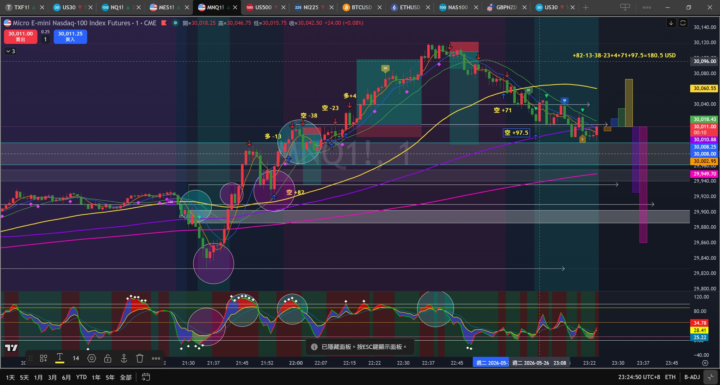Toggle B-ADJ adjustment in bottom bar

click(x=692, y=377)
